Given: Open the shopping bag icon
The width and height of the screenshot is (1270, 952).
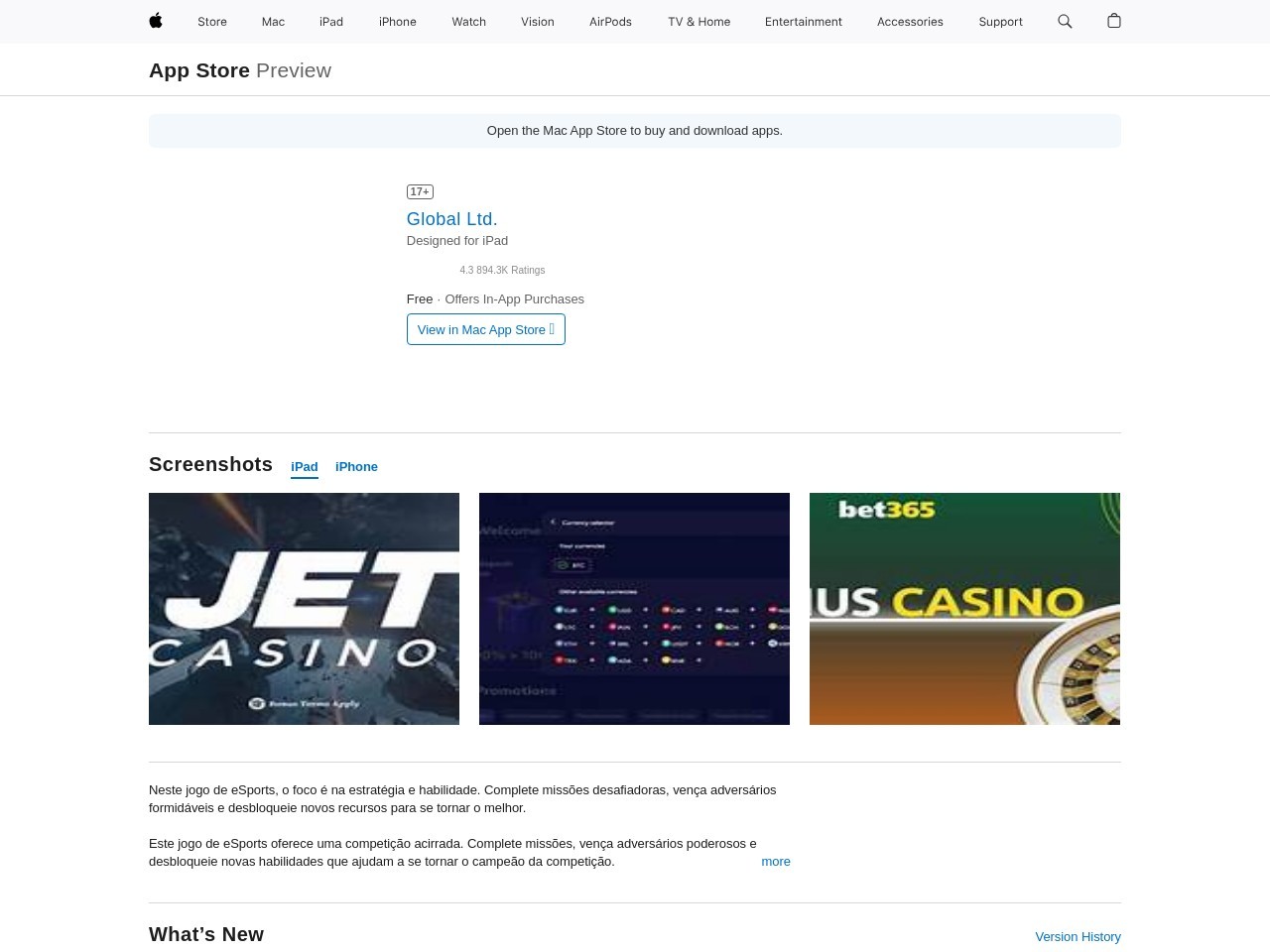Looking at the screenshot, I should point(1113,21).
